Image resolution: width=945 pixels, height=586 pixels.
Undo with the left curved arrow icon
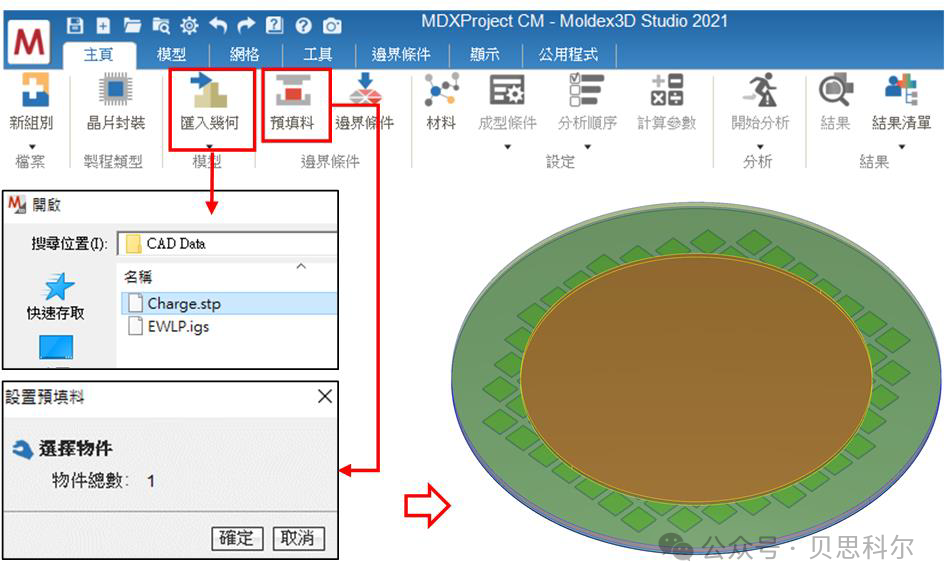point(218,25)
